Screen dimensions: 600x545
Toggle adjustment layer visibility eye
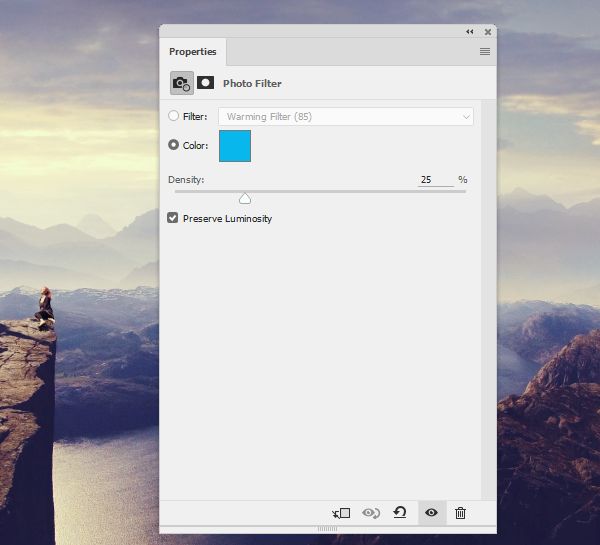[431, 512]
